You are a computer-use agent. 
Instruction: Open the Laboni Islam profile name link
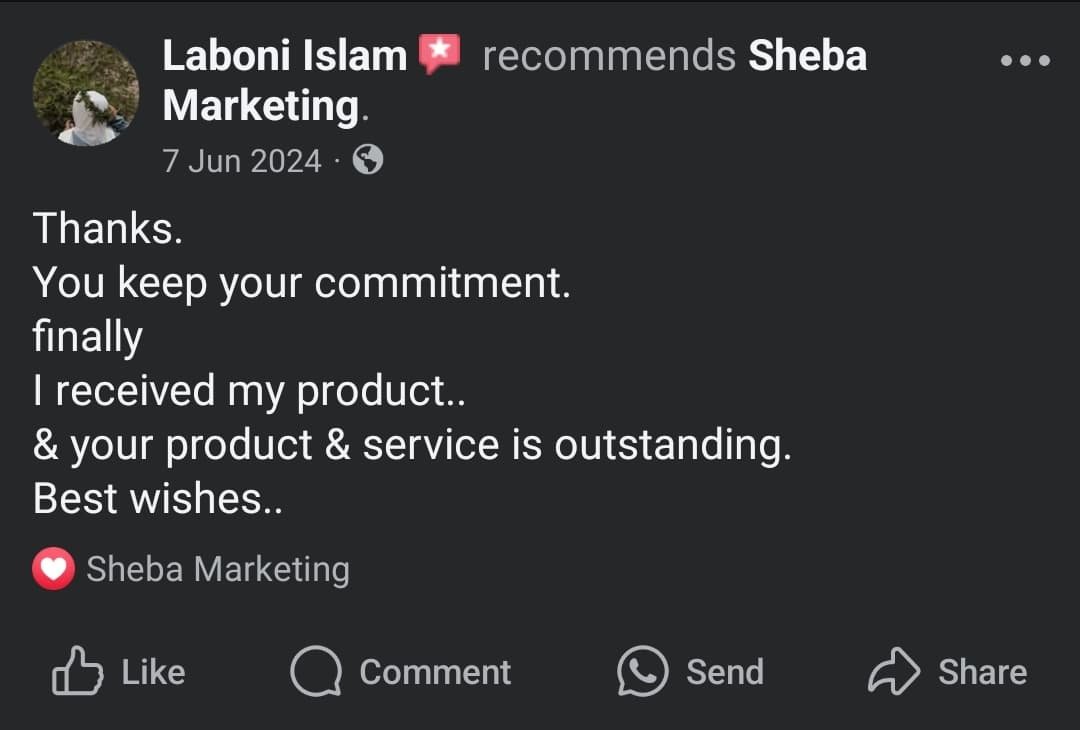[x=284, y=56]
